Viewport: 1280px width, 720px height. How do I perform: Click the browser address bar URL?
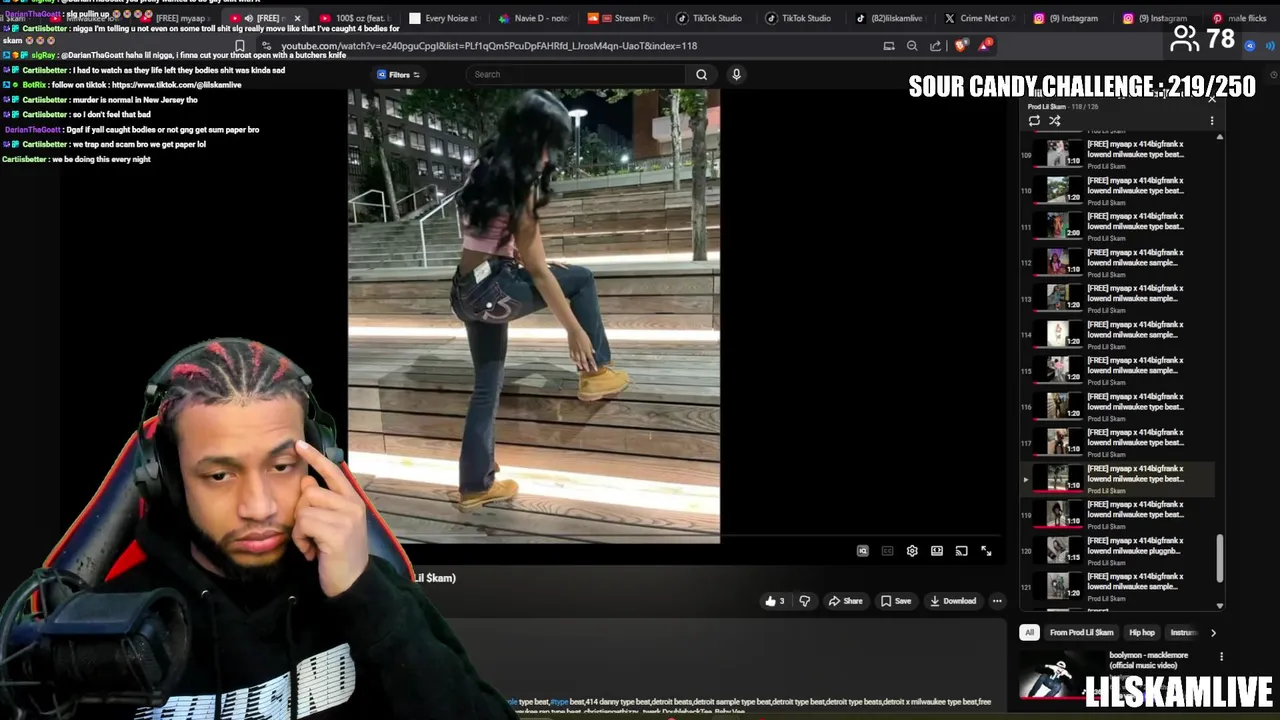click(x=489, y=46)
